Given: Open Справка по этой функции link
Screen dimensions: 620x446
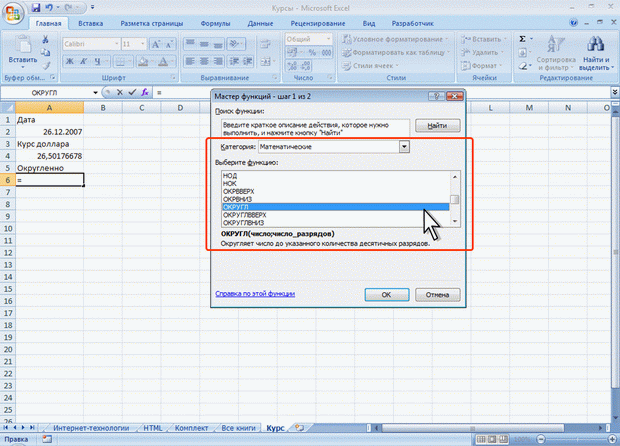Looking at the screenshot, I should click(x=255, y=294).
